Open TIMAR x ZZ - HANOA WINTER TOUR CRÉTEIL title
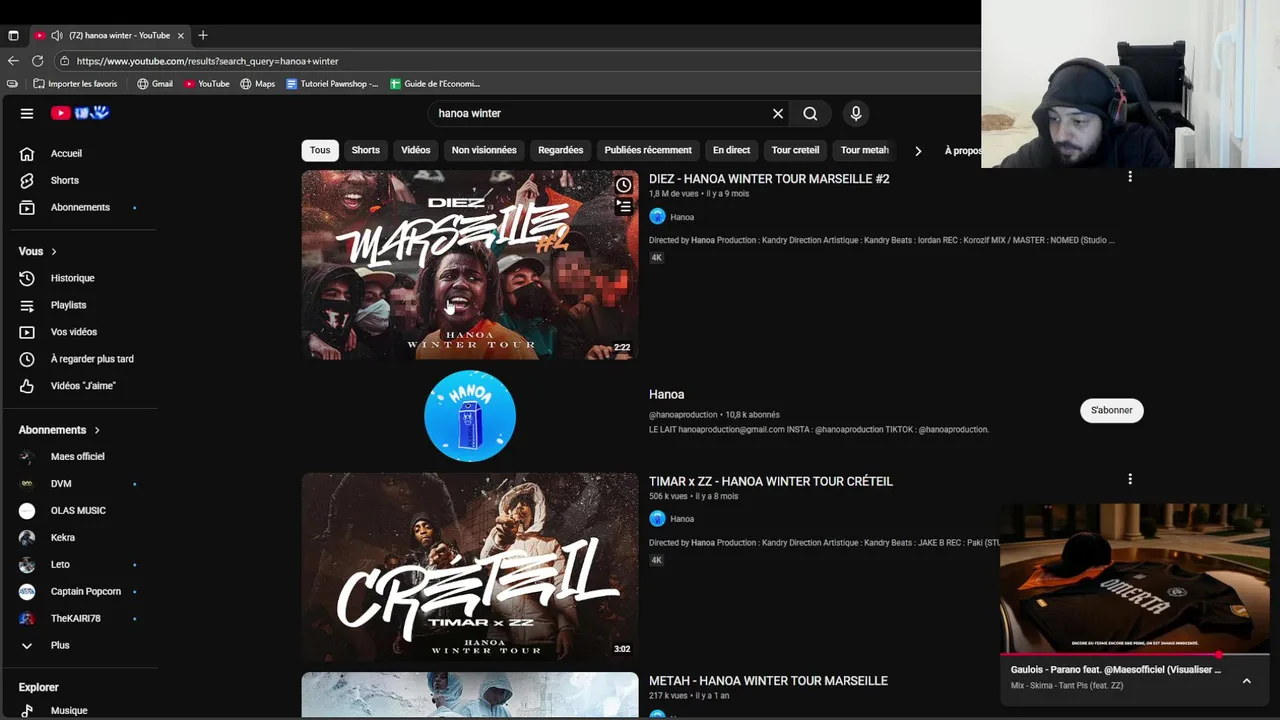Viewport: 1280px width, 720px height. [x=771, y=481]
